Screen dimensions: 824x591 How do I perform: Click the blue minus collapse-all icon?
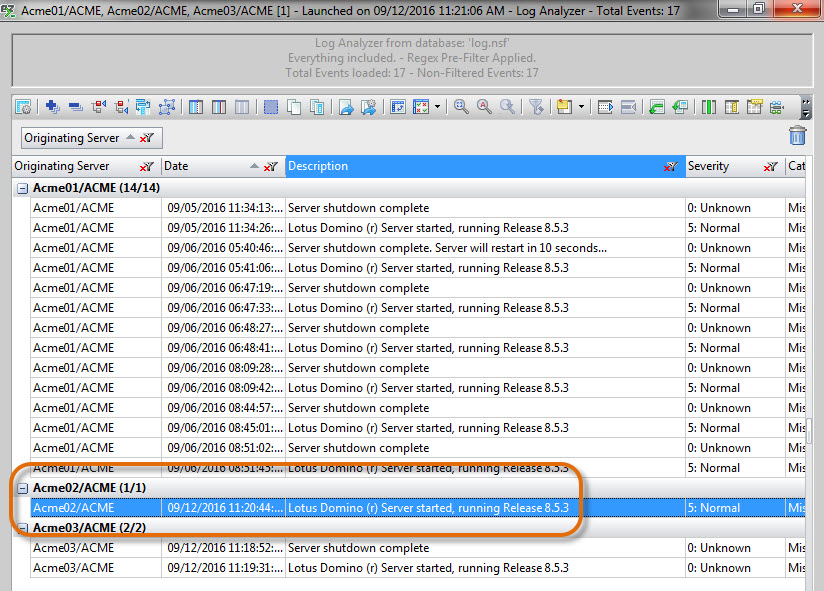(x=76, y=107)
